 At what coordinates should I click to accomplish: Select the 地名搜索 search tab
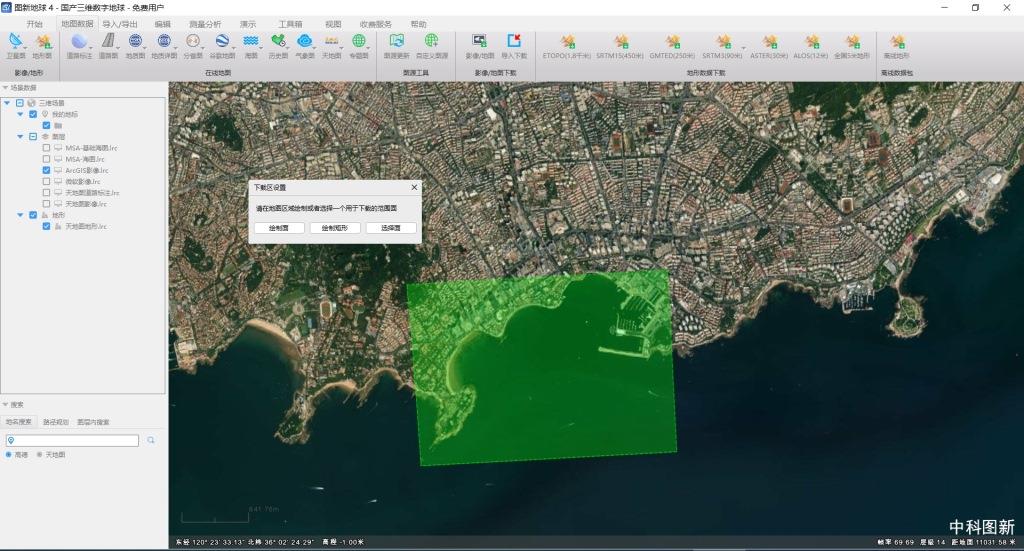(x=18, y=422)
